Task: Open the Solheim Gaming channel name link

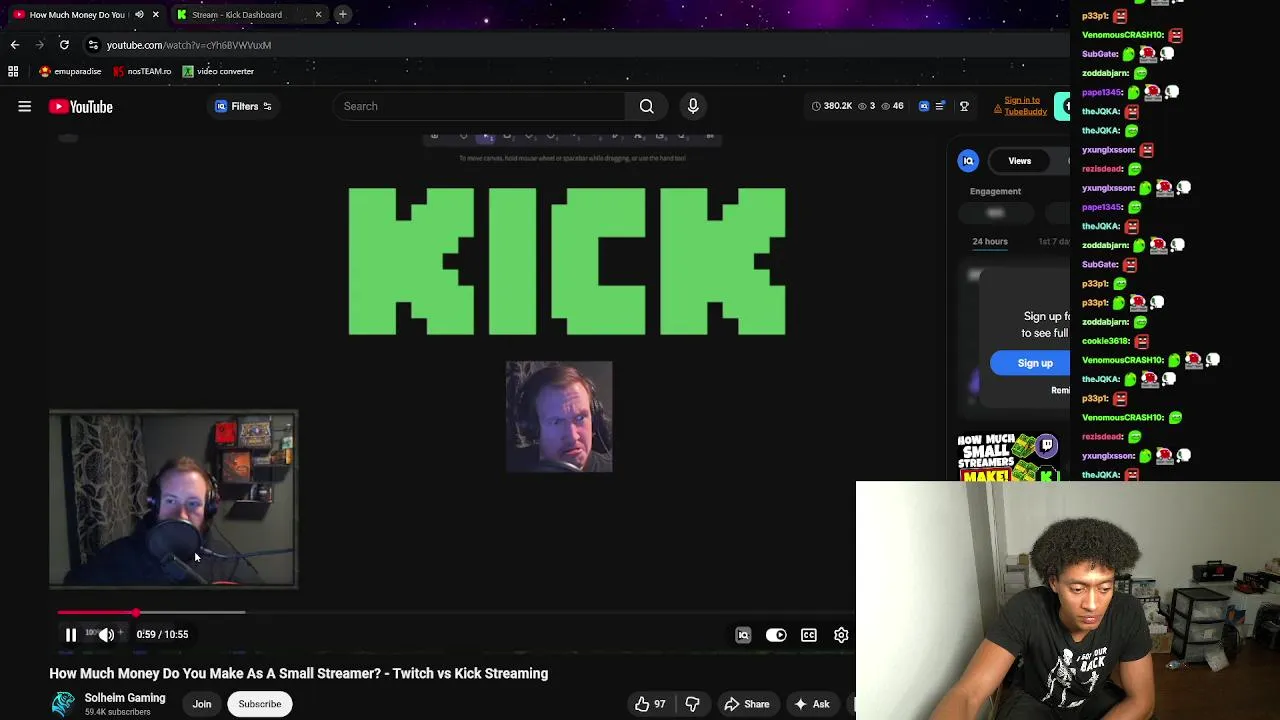Action: [x=125, y=698]
